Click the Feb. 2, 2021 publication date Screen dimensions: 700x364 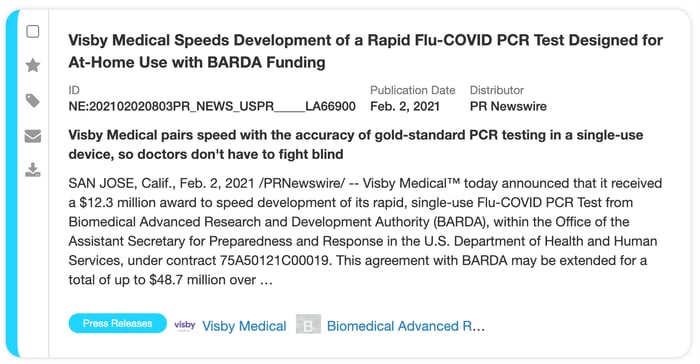pyautogui.click(x=405, y=106)
